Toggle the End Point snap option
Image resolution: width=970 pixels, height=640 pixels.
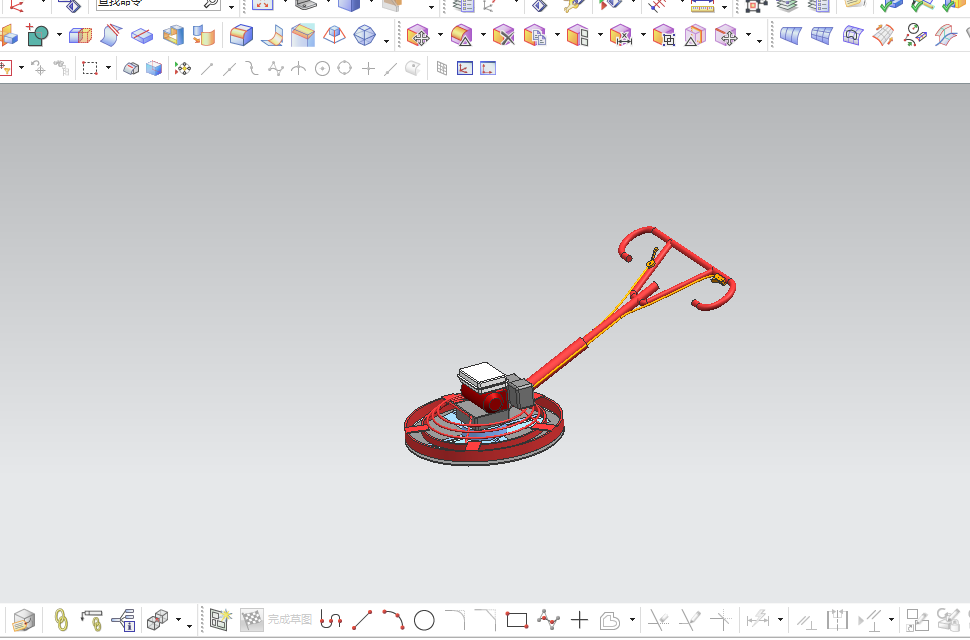207,69
